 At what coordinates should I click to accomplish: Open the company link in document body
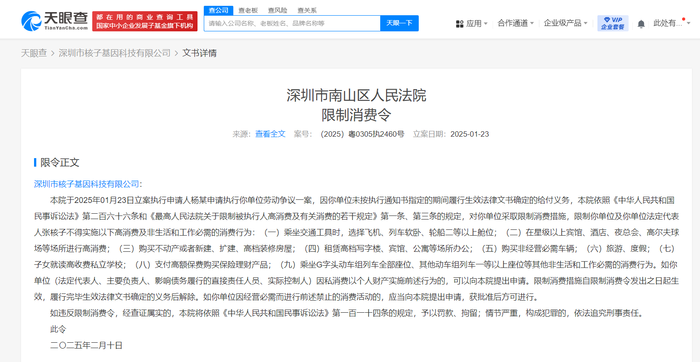[x=87, y=184]
